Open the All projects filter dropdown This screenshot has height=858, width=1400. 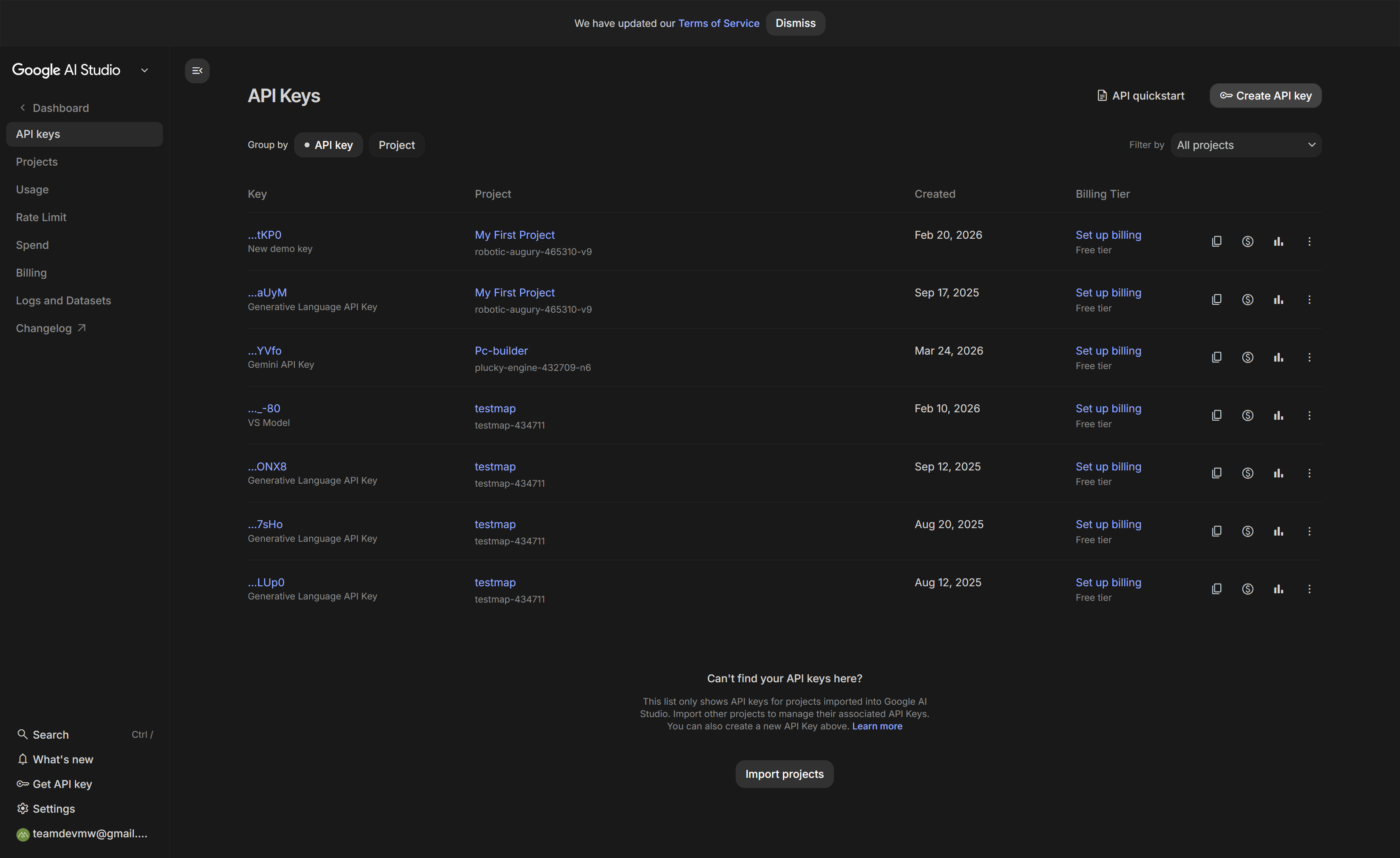[1246, 145]
